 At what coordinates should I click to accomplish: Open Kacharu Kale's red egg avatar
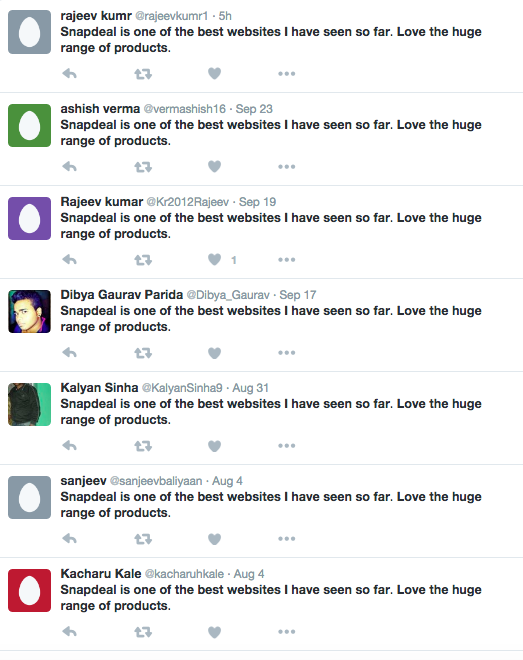click(29, 591)
